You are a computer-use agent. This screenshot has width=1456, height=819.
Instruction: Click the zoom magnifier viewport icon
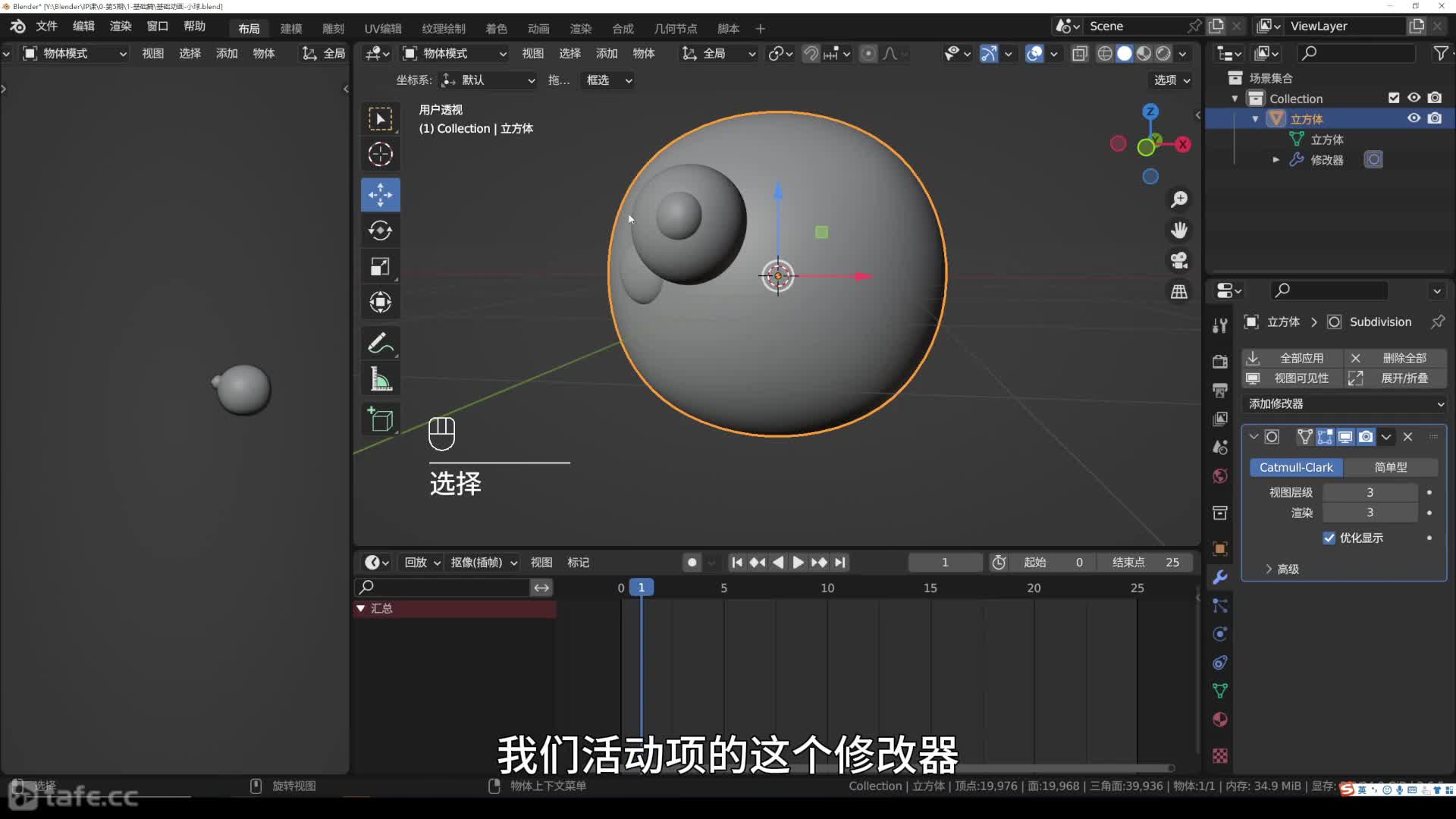click(1179, 199)
